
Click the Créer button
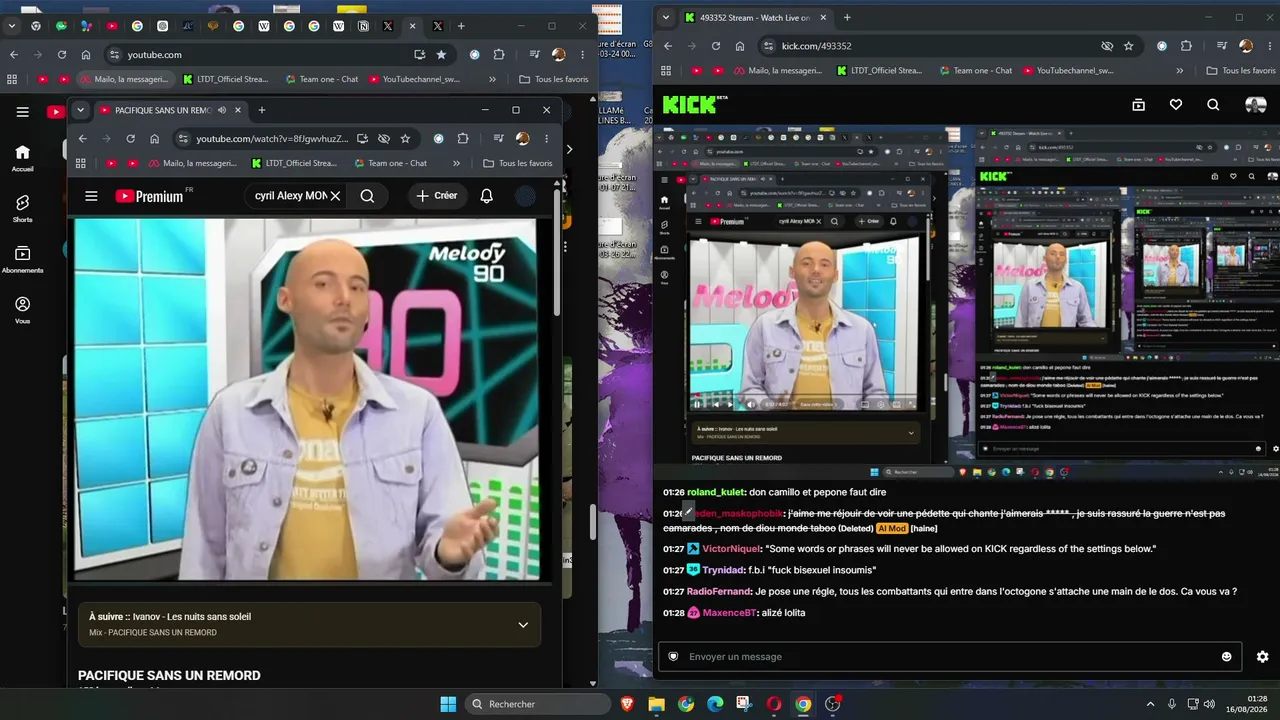[437, 196]
